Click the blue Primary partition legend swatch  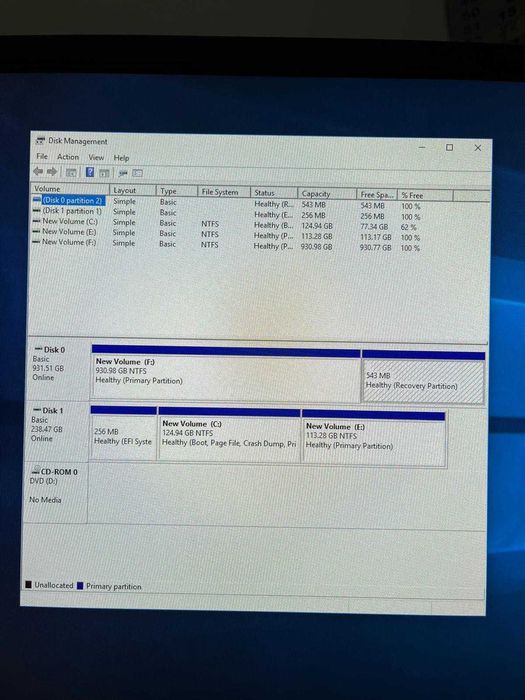pos(80,586)
